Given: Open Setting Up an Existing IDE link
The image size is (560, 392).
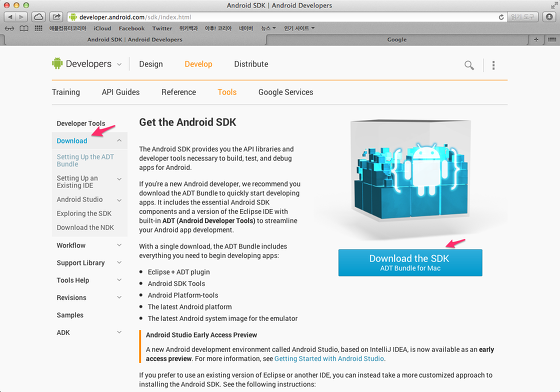Looking at the screenshot, I should (77, 182).
